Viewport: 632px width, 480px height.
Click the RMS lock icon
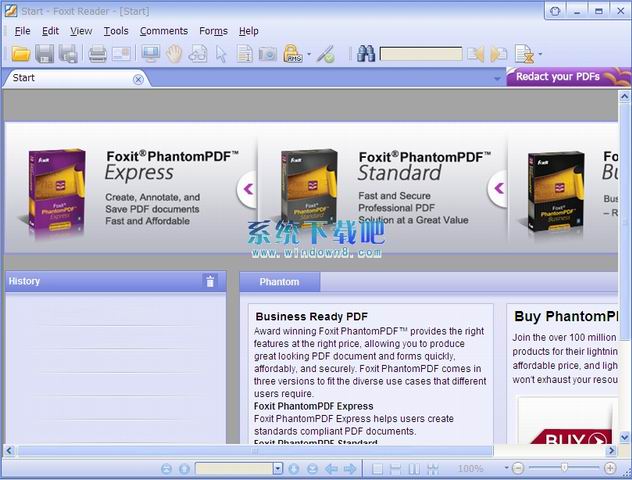292,54
